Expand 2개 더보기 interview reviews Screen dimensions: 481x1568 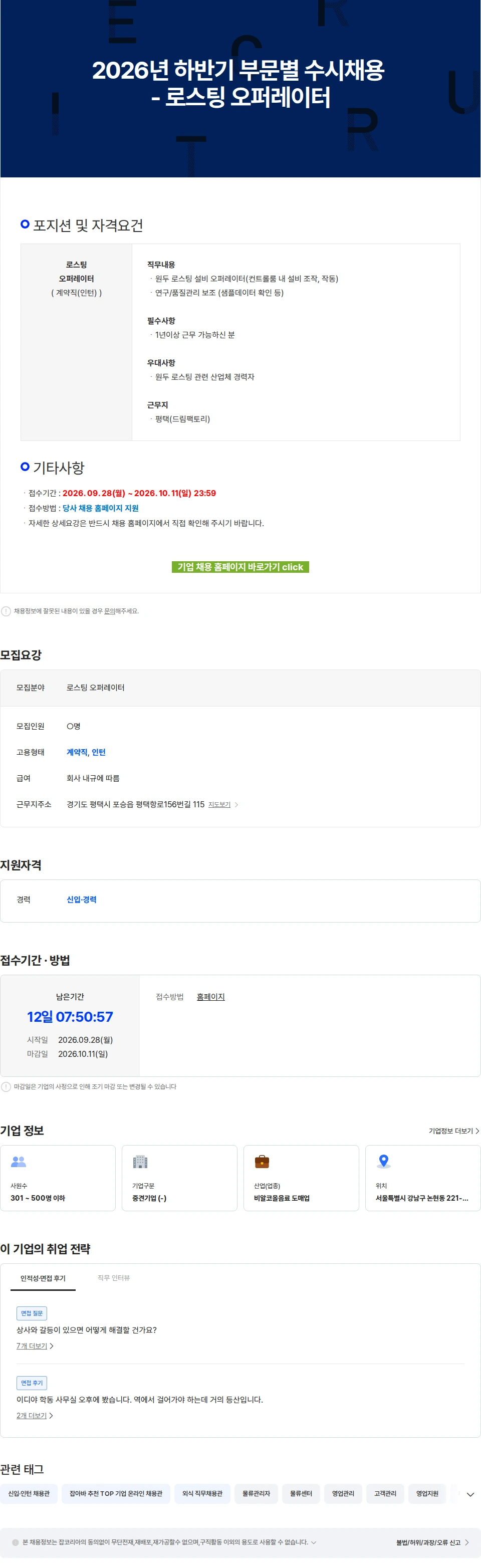tap(35, 1416)
